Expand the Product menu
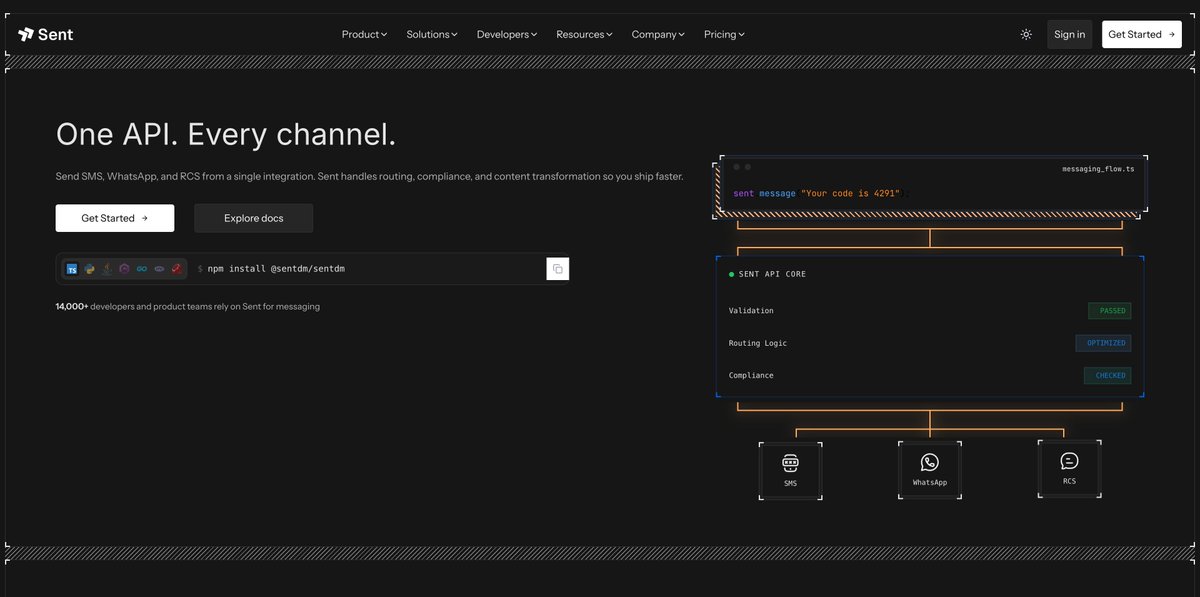The width and height of the screenshot is (1200, 597). (364, 34)
